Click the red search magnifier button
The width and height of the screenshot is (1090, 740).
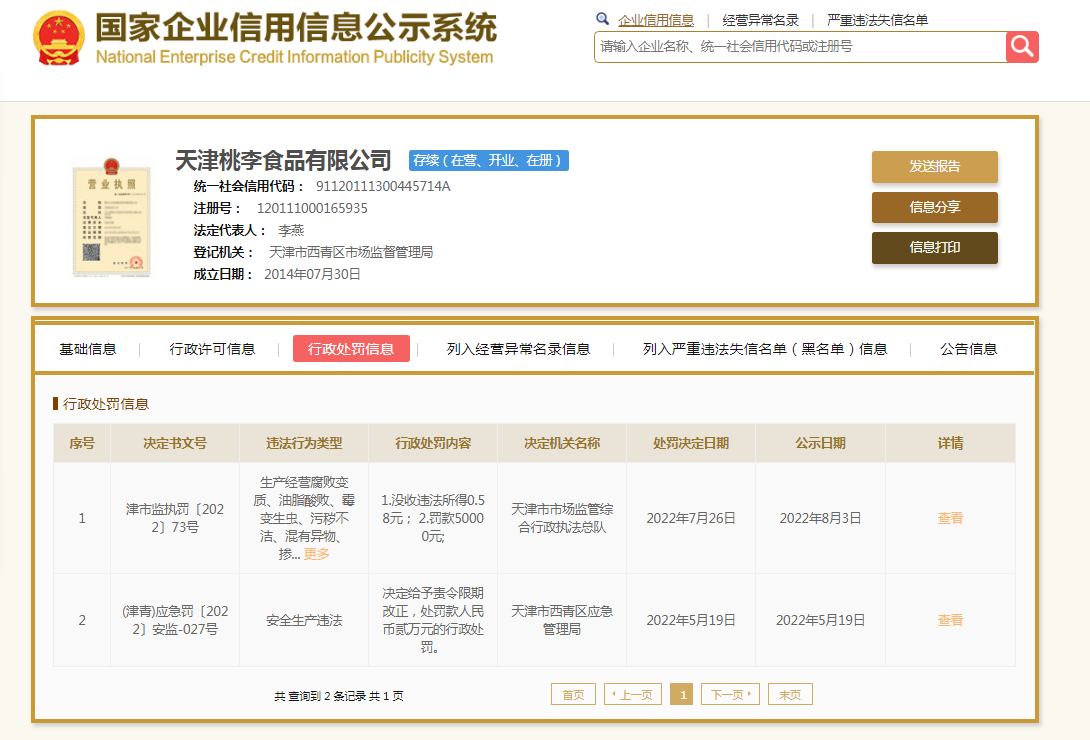click(1022, 47)
